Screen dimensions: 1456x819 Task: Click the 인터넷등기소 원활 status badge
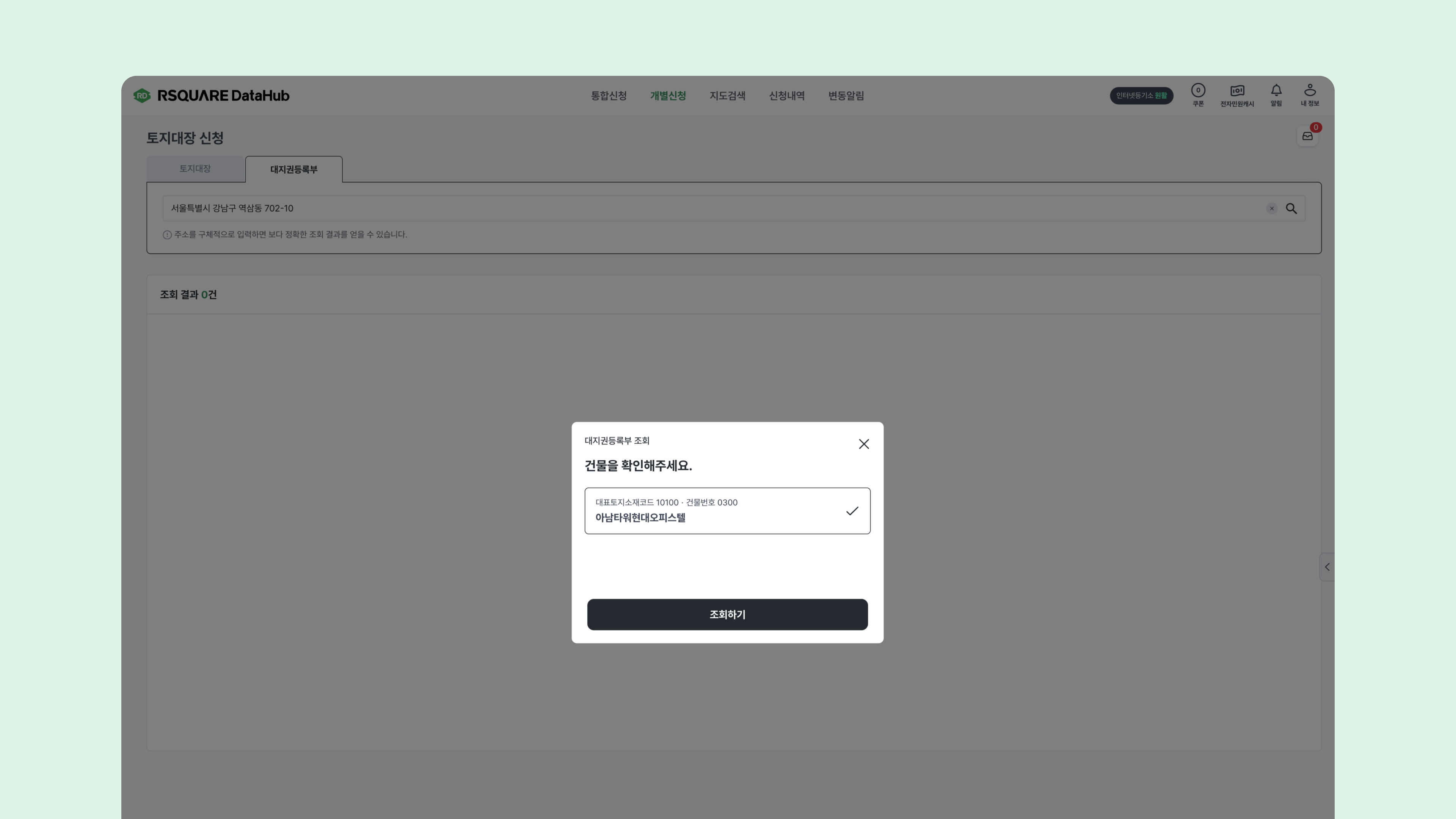point(1141,96)
